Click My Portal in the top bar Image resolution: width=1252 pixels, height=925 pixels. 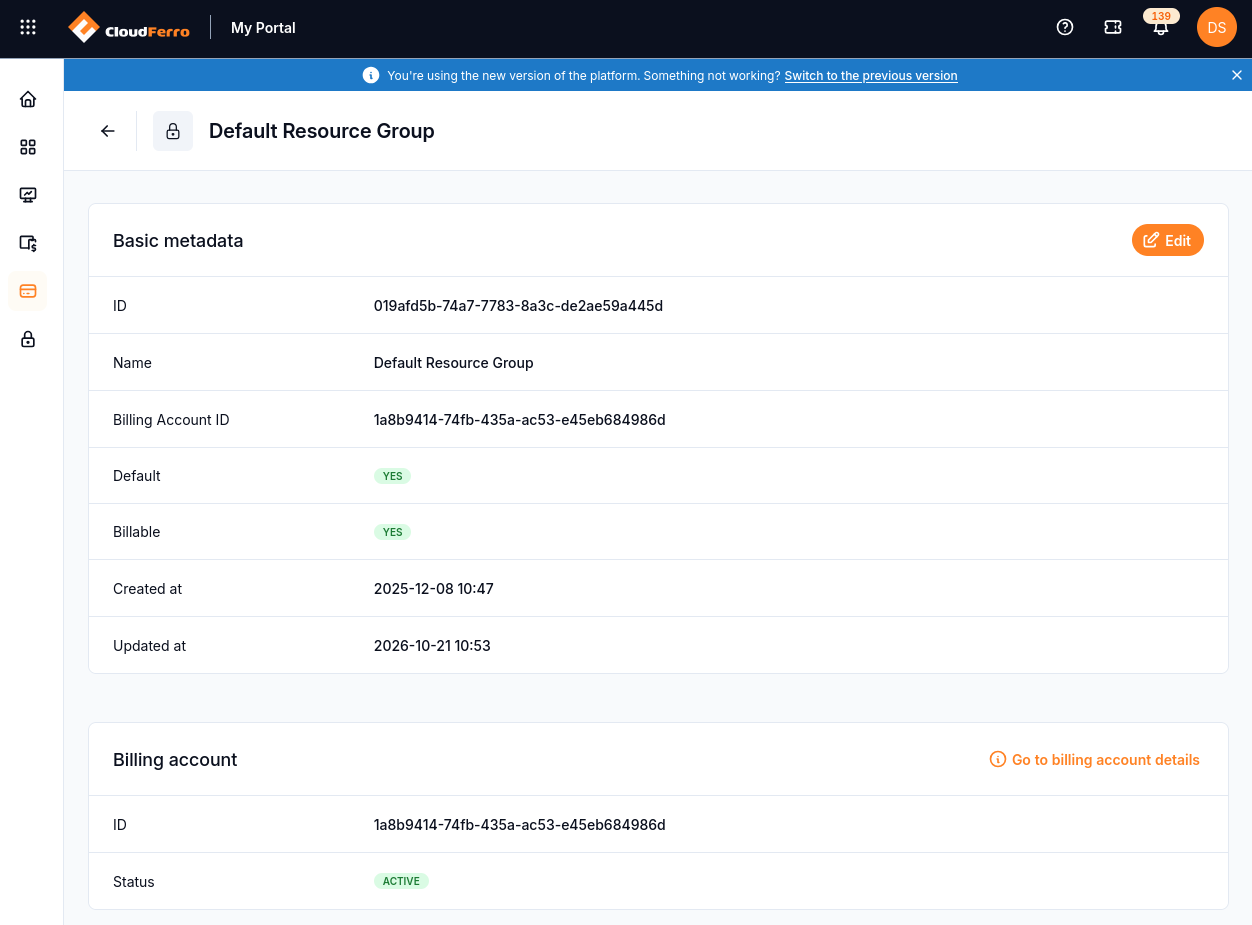(263, 28)
